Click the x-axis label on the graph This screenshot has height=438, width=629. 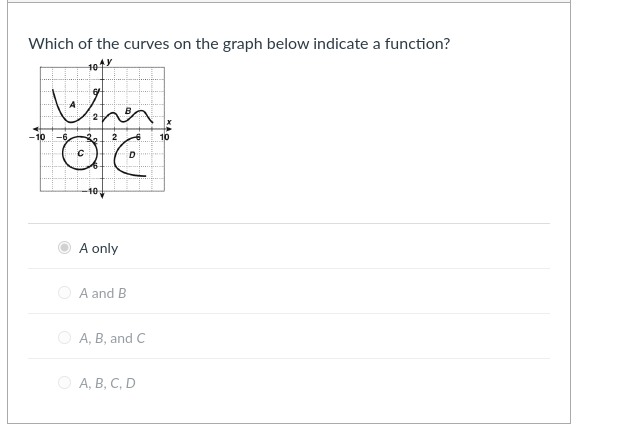[x=169, y=122]
